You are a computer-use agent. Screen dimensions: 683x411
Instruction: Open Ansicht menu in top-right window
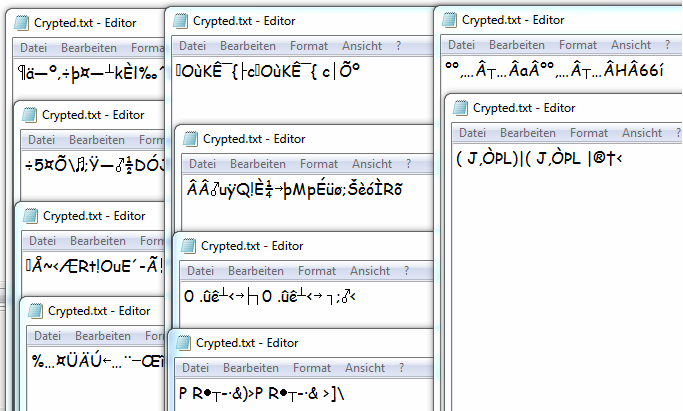click(x=630, y=45)
